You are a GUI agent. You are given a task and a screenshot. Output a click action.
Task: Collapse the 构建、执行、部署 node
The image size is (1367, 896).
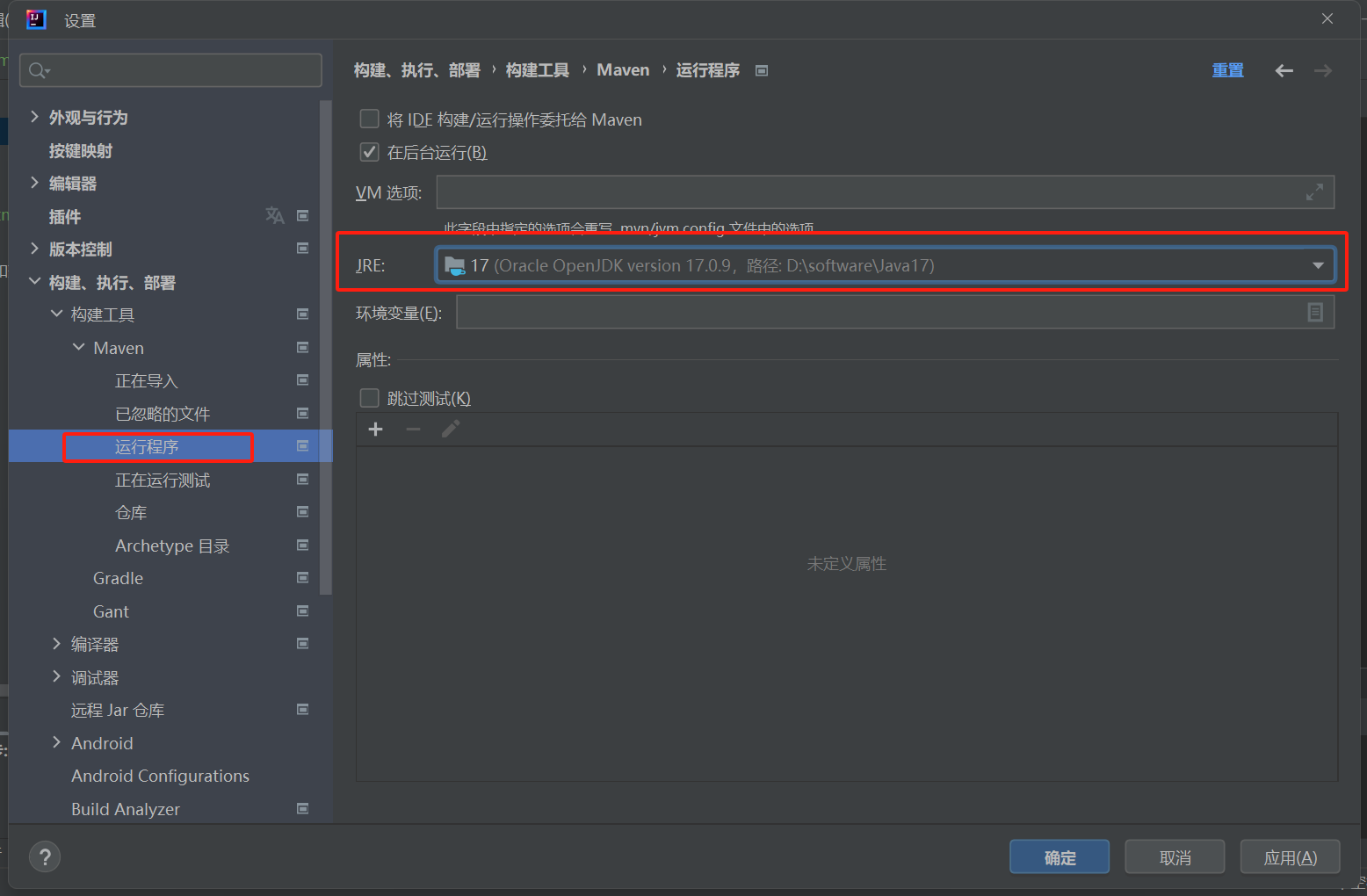point(34,282)
